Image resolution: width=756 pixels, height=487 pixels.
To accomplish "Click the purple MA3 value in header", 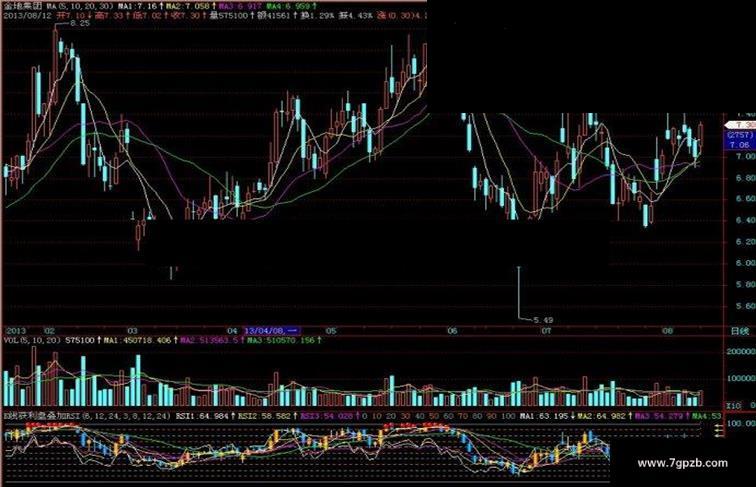I will click(240, 6).
